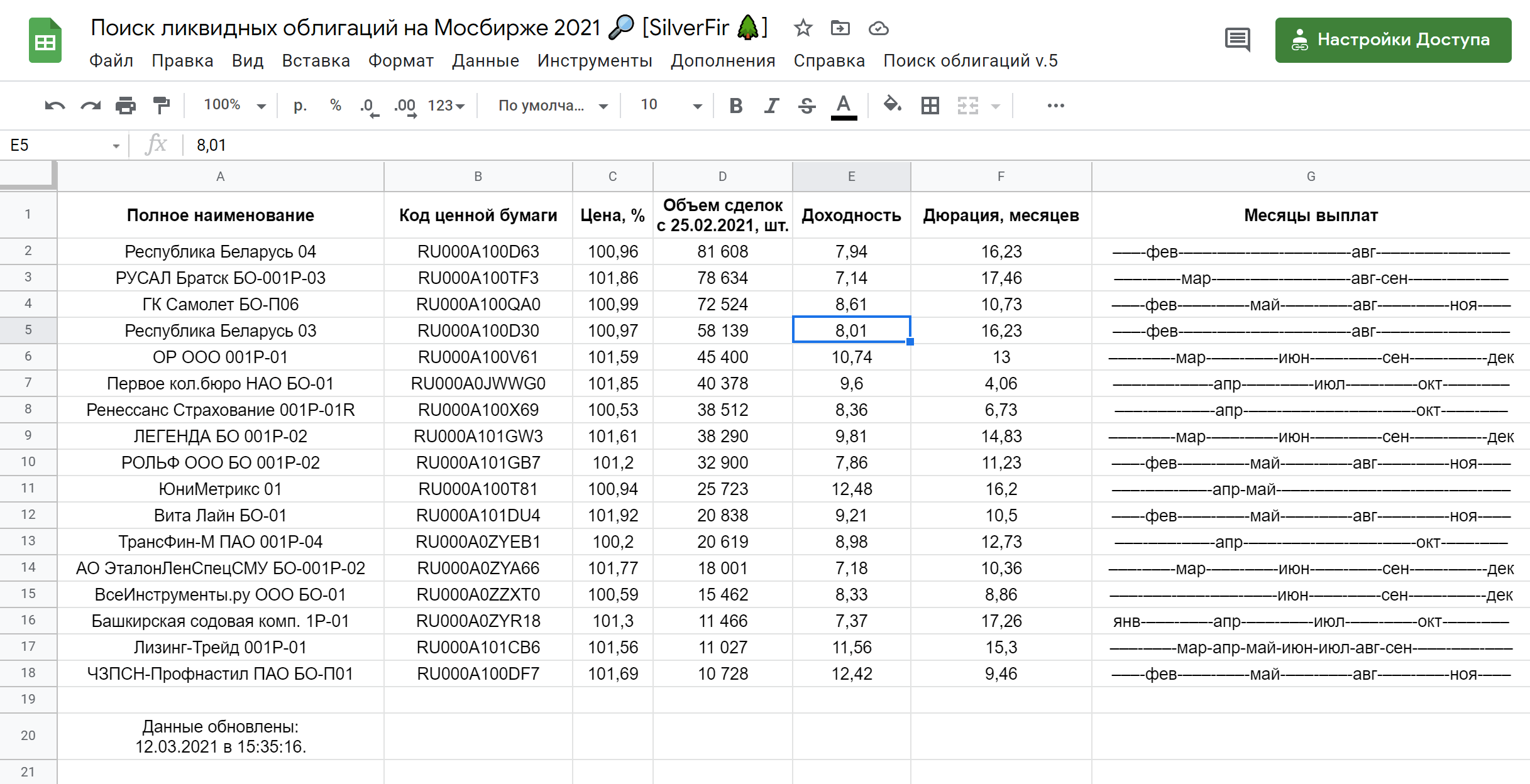This screenshot has width=1530, height=784.
Task: Click the Доходность header cell
Action: [x=852, y=215]
